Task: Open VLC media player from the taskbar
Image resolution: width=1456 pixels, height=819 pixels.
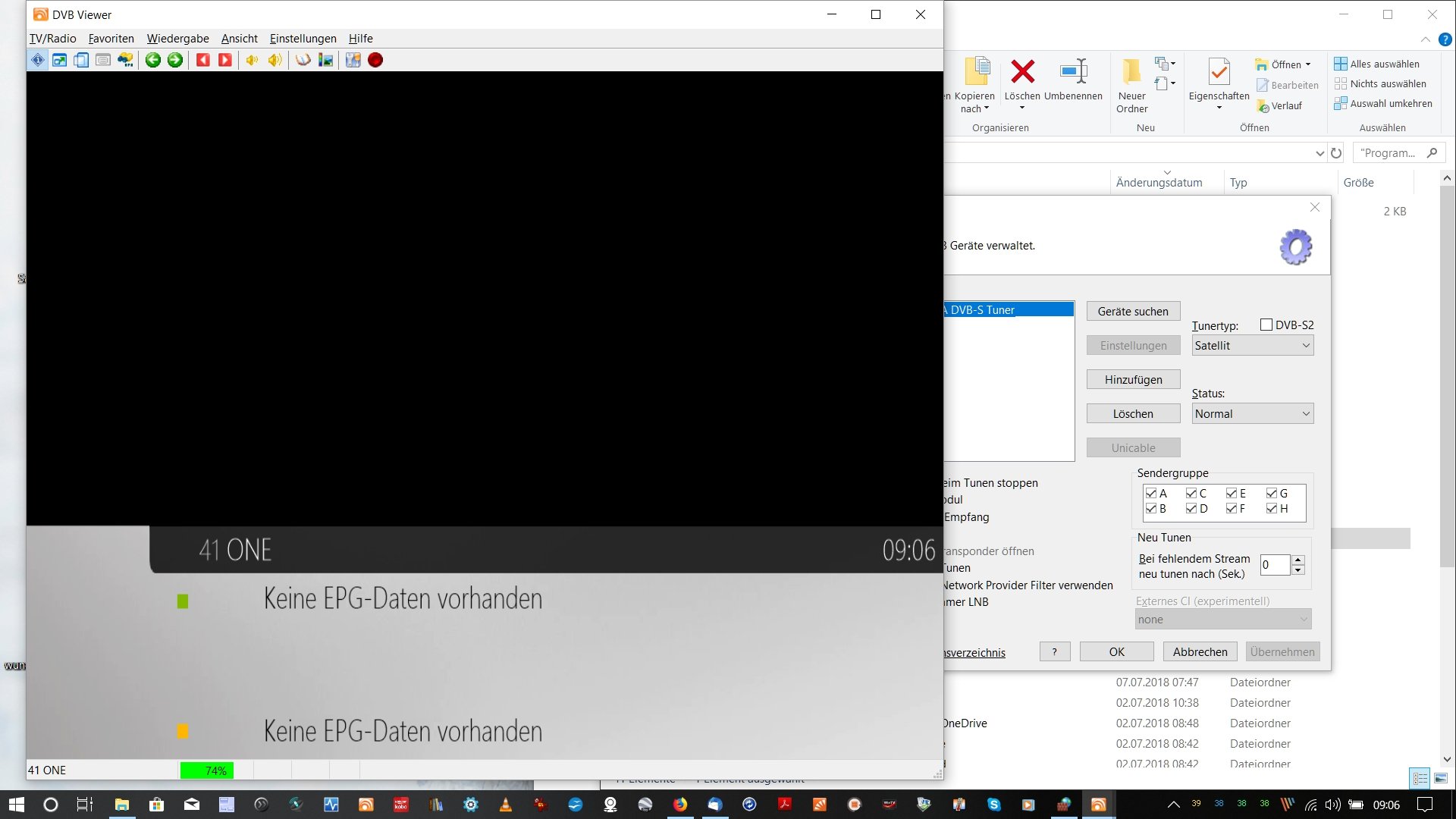Action: click(506, 805)
